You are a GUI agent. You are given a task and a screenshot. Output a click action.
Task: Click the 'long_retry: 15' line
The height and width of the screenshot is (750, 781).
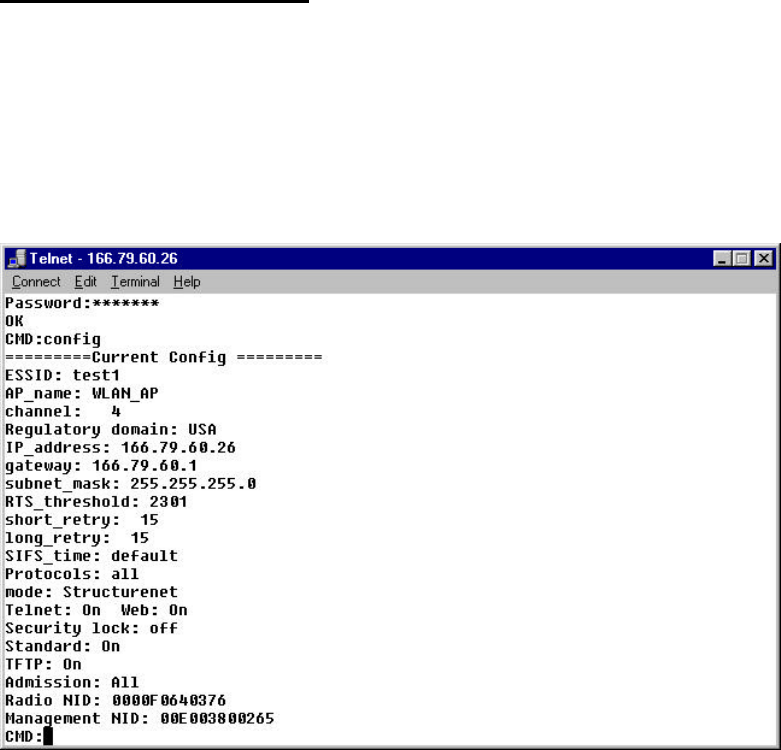[77, 538]
